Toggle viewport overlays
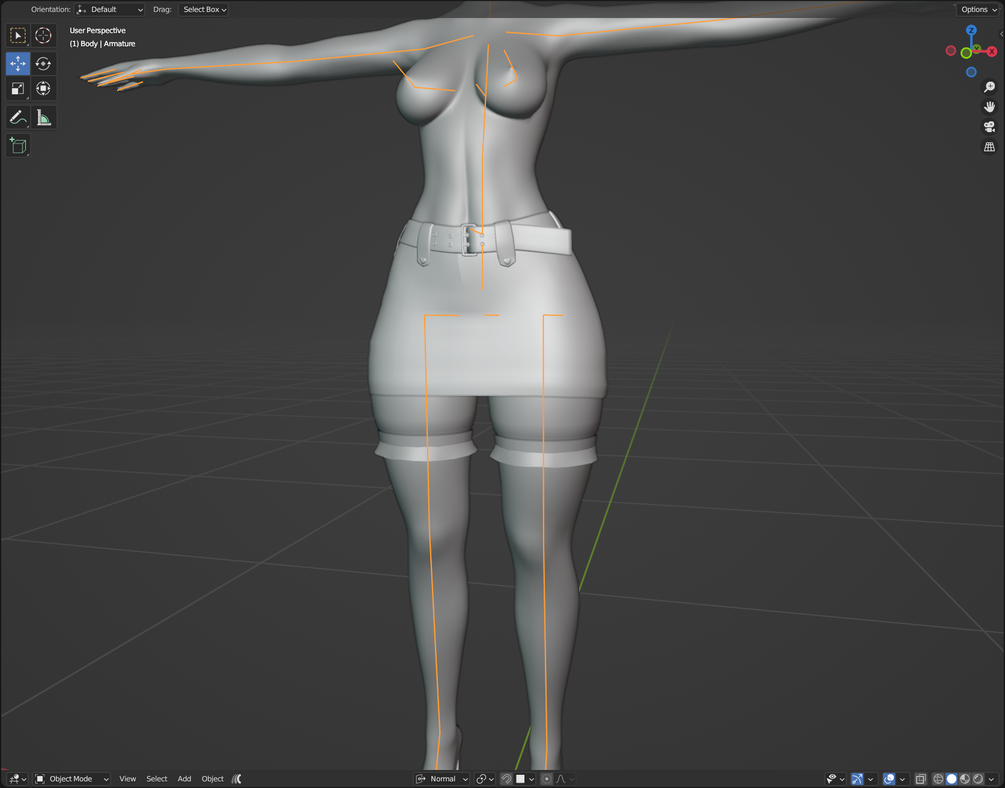 [x=889, y=779]
